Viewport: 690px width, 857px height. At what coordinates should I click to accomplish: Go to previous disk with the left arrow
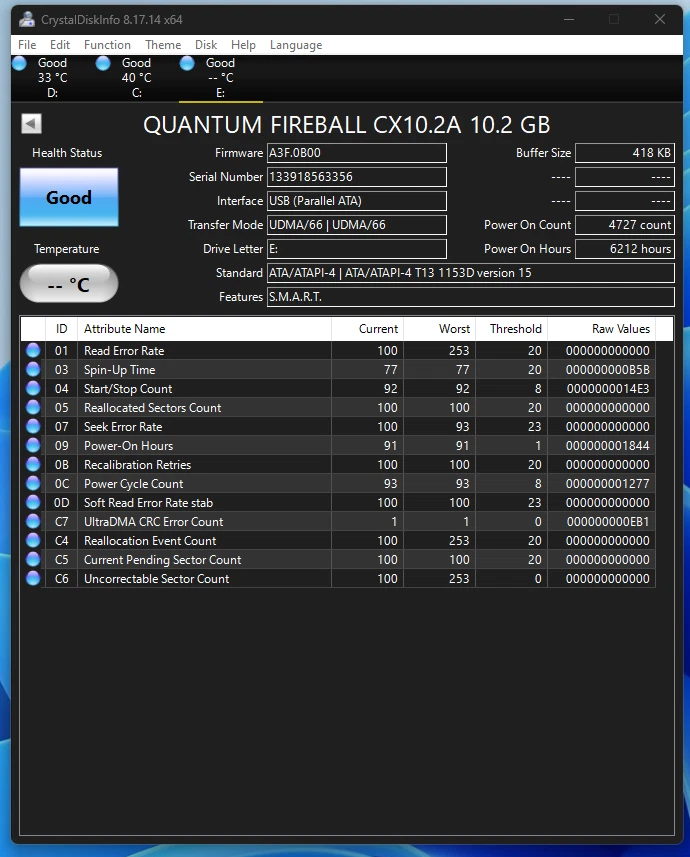point(31,124)
